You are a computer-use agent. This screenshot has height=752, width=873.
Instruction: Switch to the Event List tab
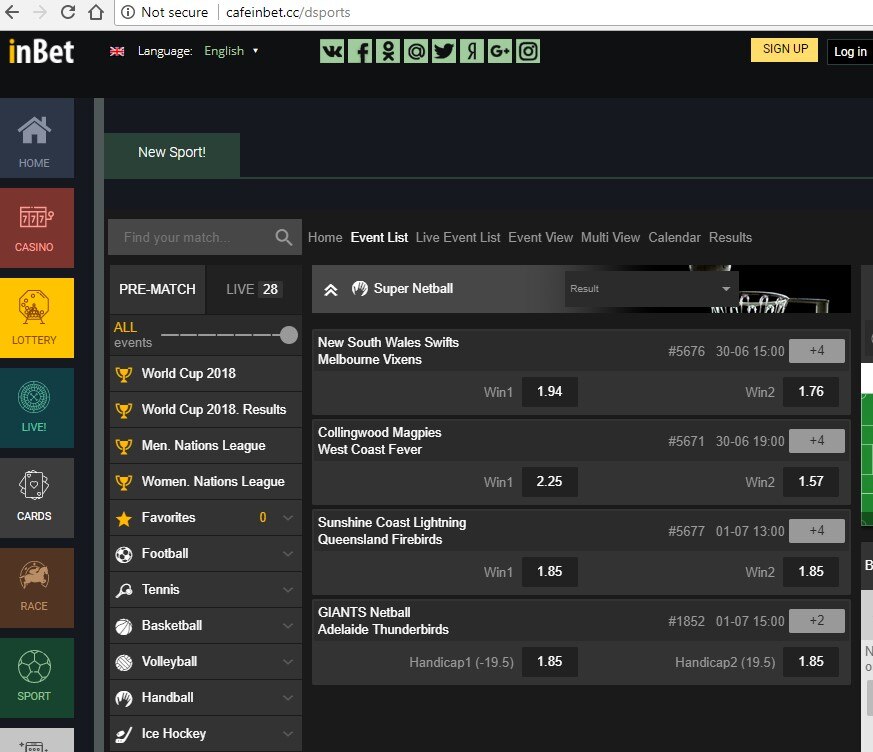pyautogui.click(x=379, y=237)
